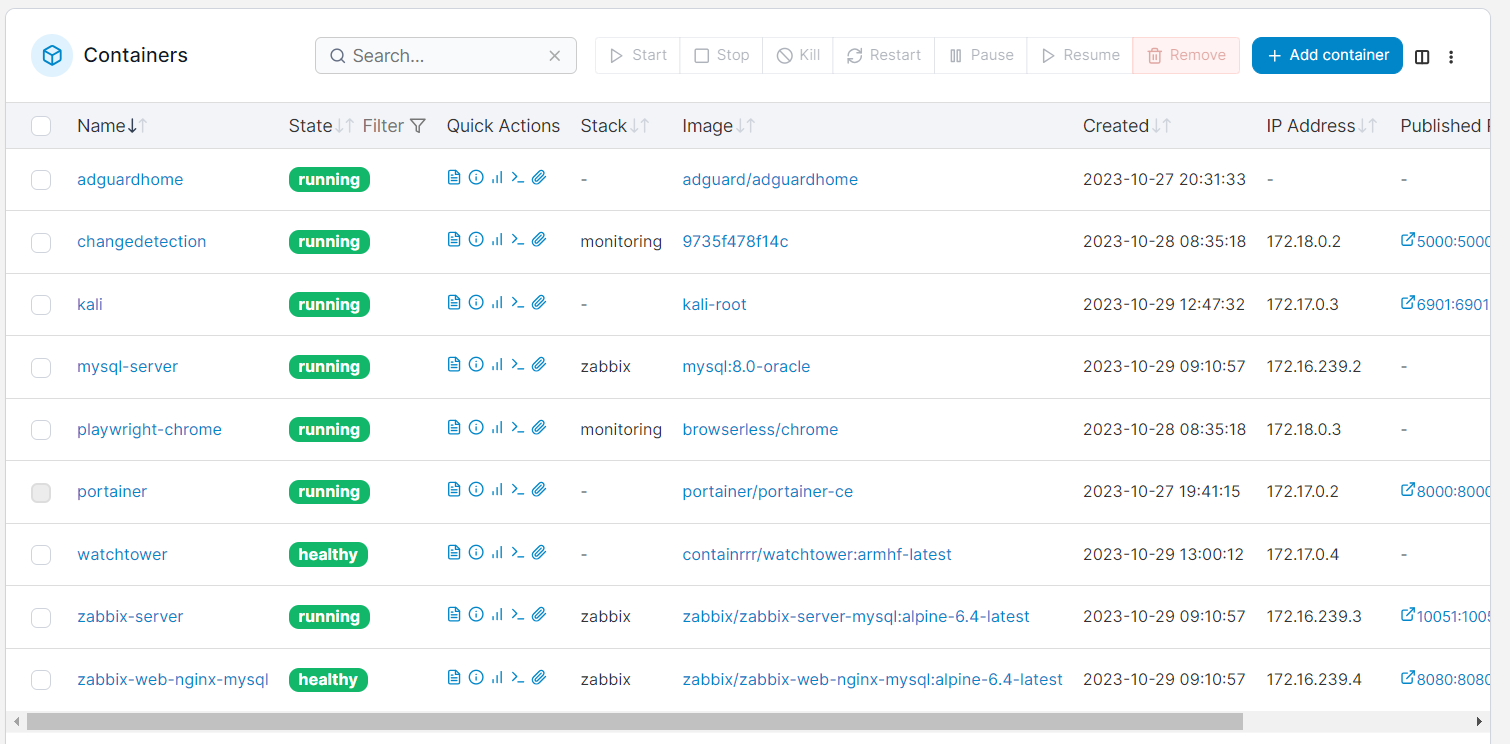
Task: Open the three-dot table options menu
Action: pos(1451,57)
